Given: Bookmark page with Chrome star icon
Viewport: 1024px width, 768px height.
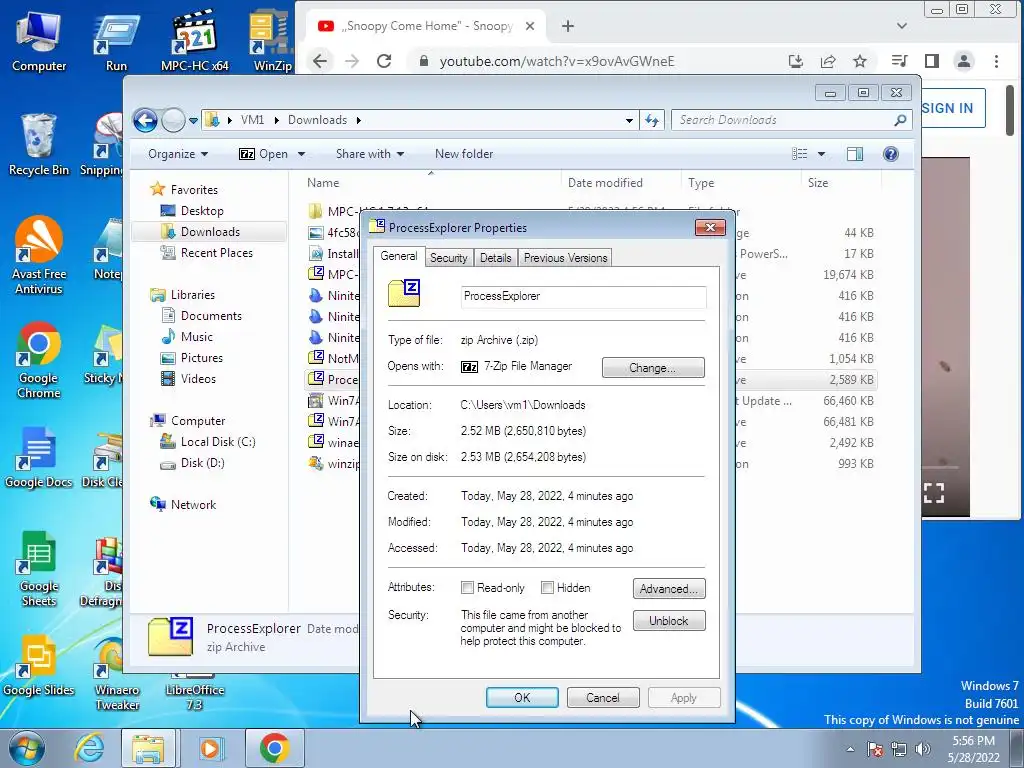Looking at the screenshot, I should pyautogui.click(x=859, y=61).
